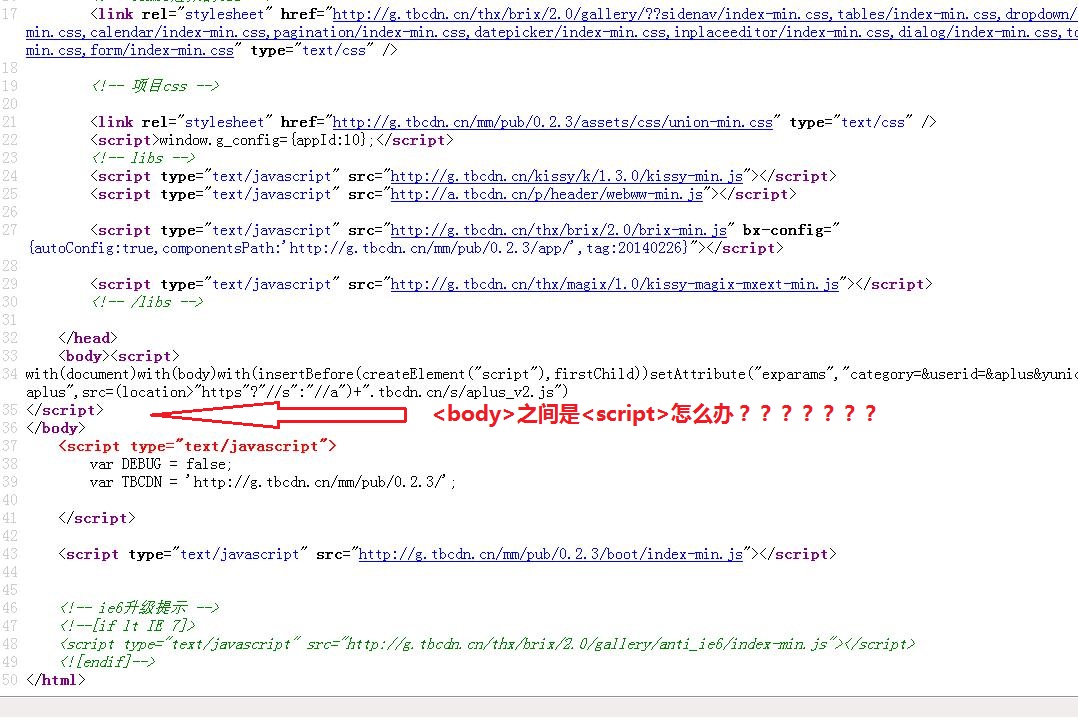Open the kissy-magix-mxext-min.js link
1078x718 pixels.
tap(615, 284)
